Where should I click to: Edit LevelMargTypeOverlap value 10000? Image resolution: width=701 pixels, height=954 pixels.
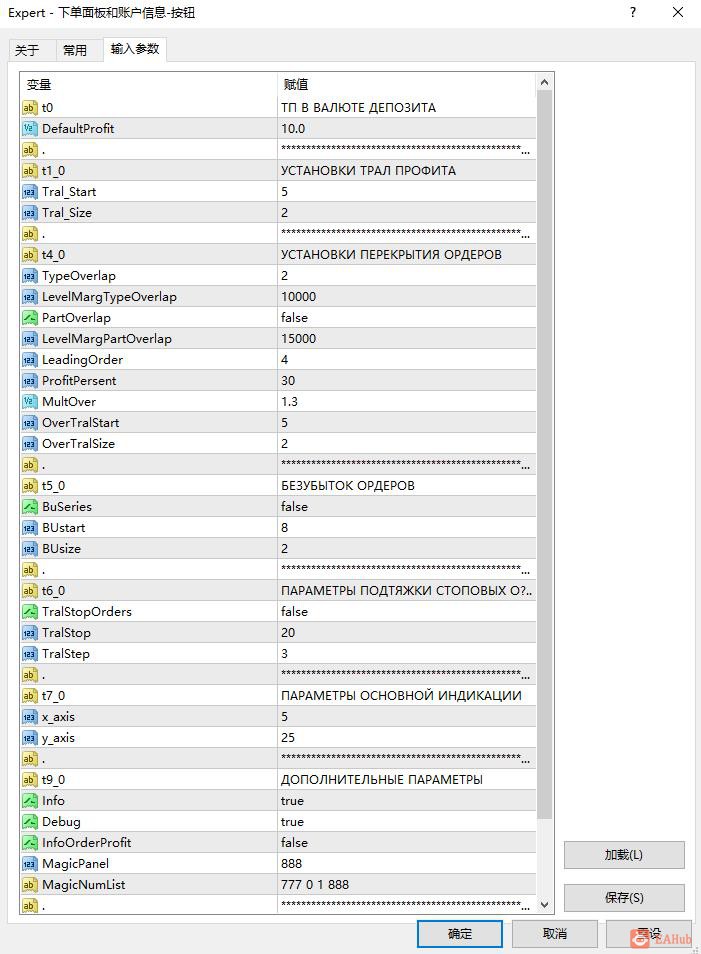(406, 296)
